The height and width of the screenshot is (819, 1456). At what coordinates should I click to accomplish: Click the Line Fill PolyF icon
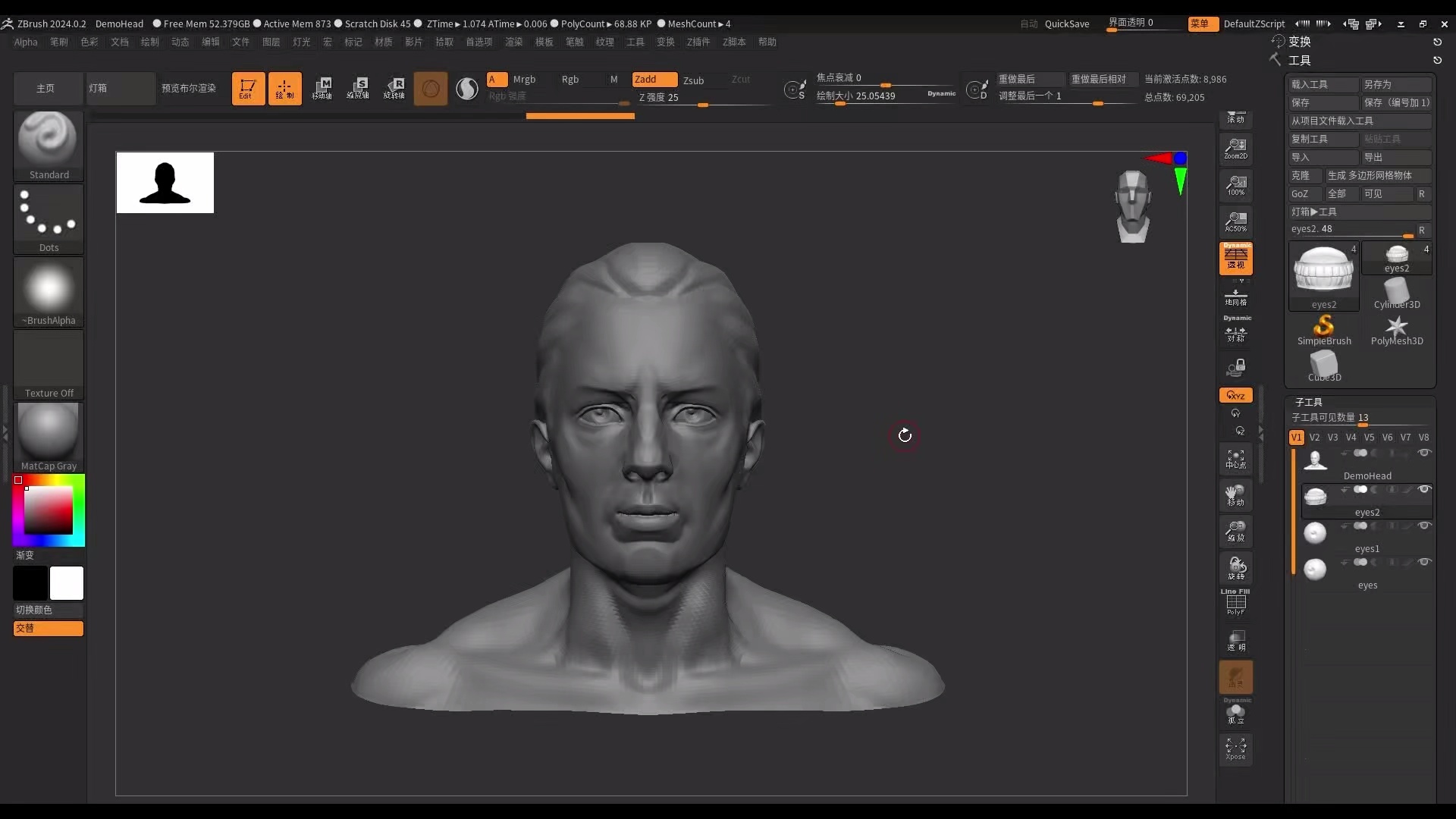tap(1236, 601)
